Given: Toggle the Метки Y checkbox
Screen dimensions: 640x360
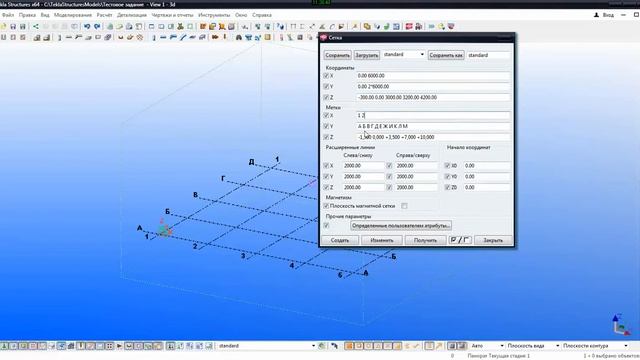Looking at the screenshot, I should click(326, 126).
